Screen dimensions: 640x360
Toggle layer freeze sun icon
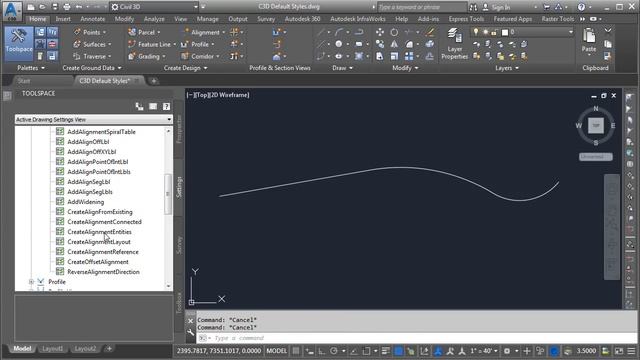tap(486, 32)
